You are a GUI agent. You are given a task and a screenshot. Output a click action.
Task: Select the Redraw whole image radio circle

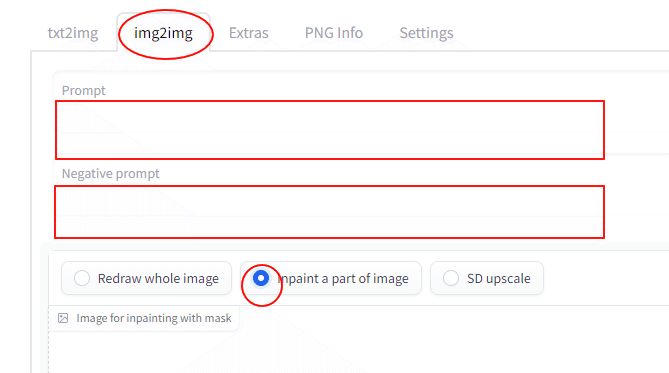point(82,278)
